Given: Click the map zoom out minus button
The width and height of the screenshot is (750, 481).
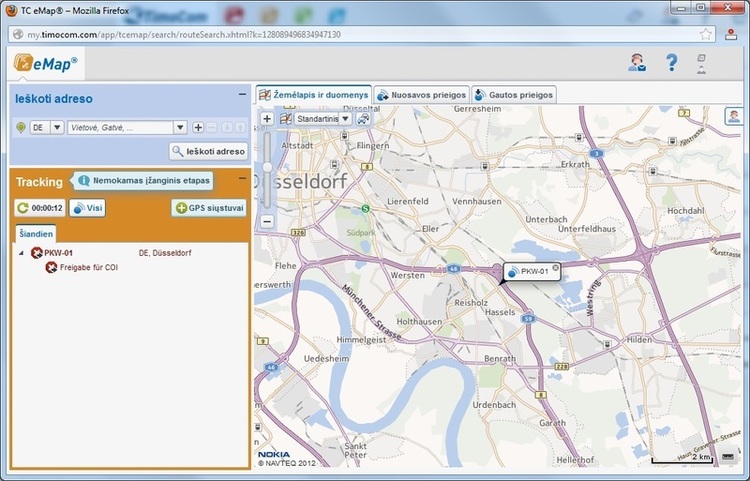Looking at the screenshot, I should pos(267,221).
